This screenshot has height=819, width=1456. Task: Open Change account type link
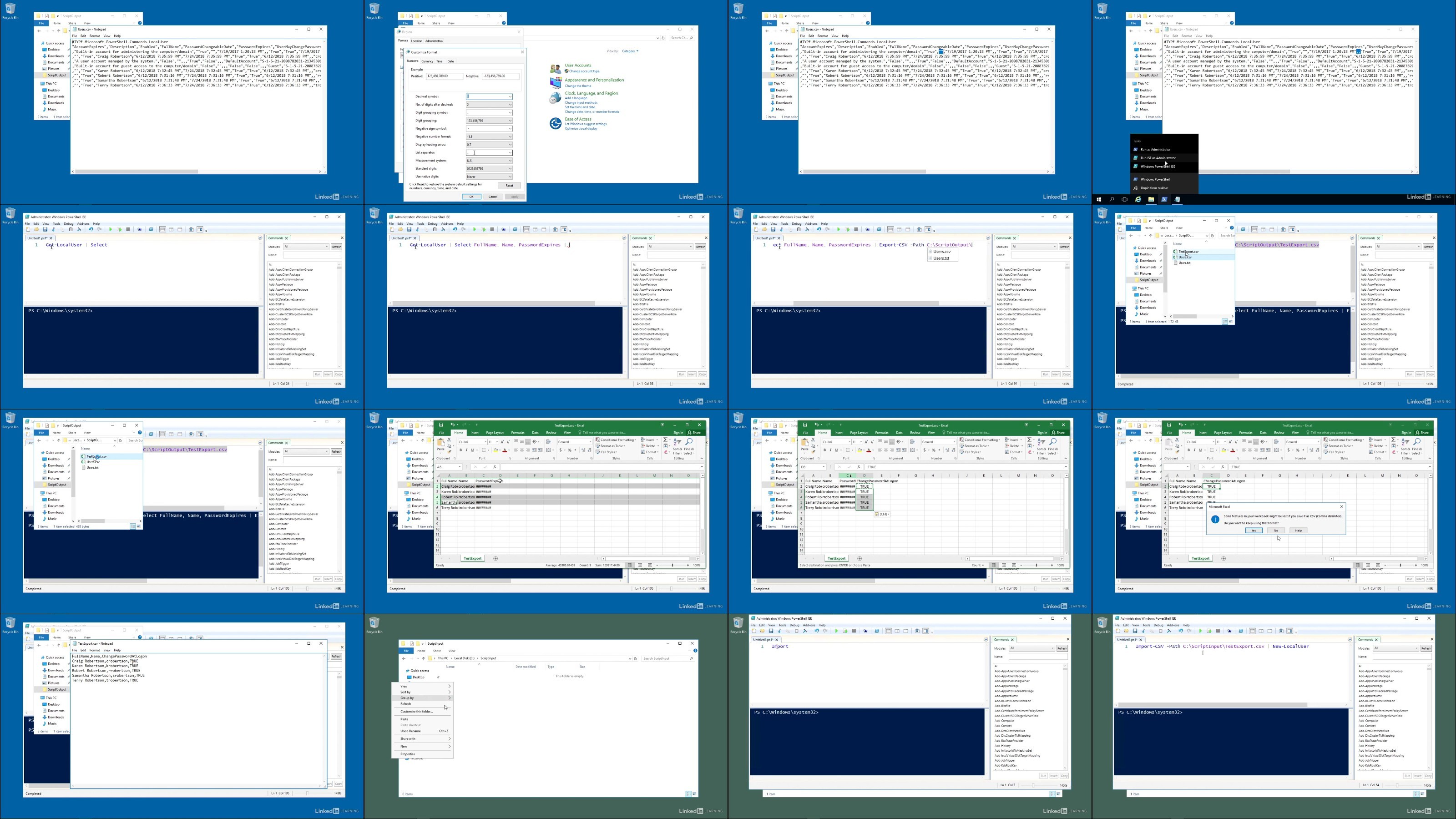tap(584, 71)
